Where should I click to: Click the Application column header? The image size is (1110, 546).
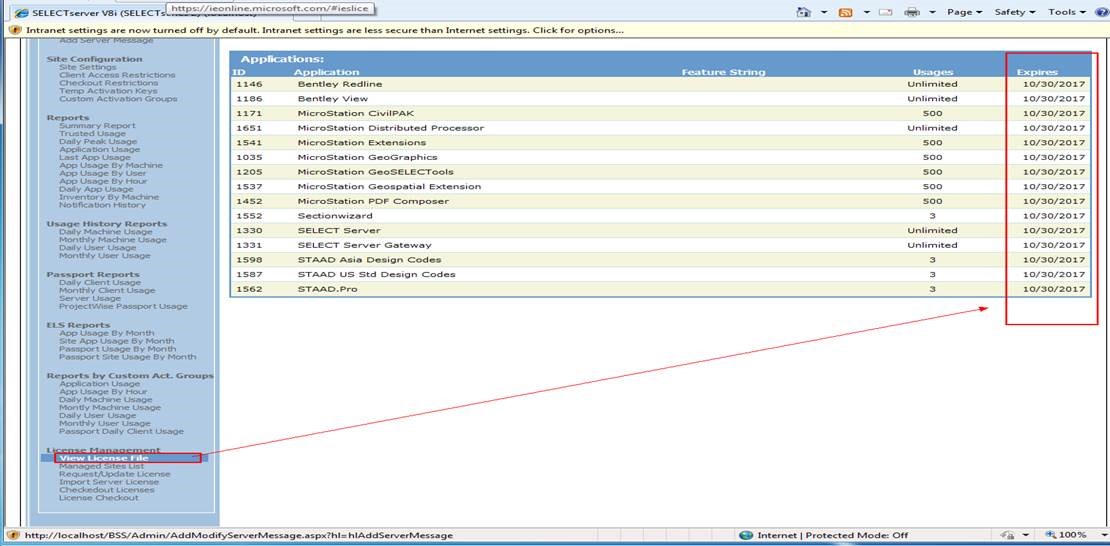(327, 72)
